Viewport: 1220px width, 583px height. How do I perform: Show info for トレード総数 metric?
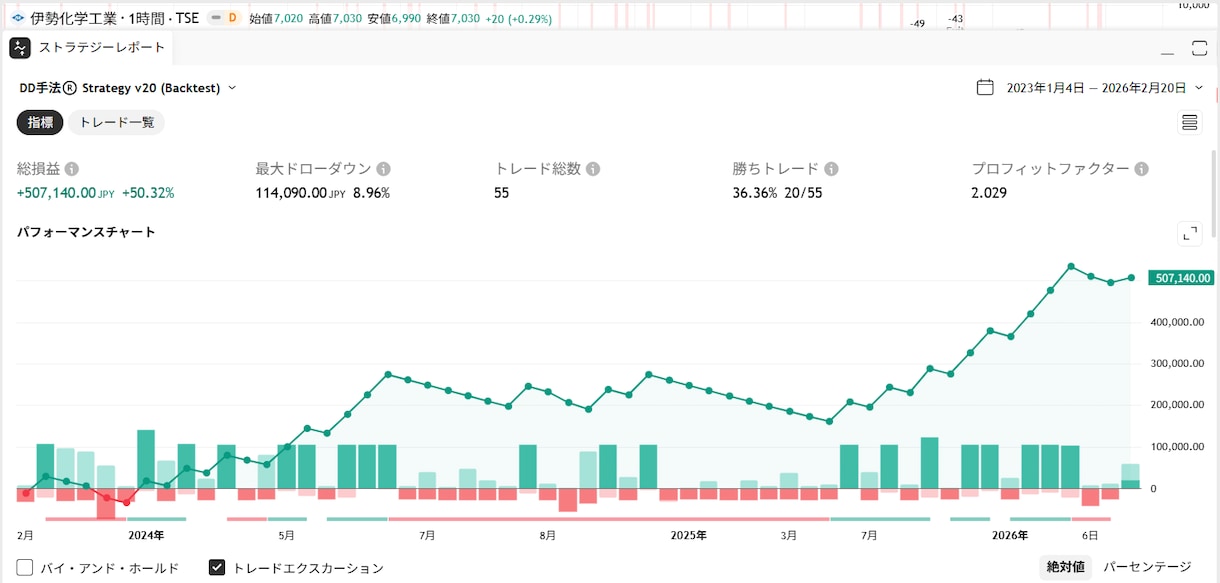point(593,169)
